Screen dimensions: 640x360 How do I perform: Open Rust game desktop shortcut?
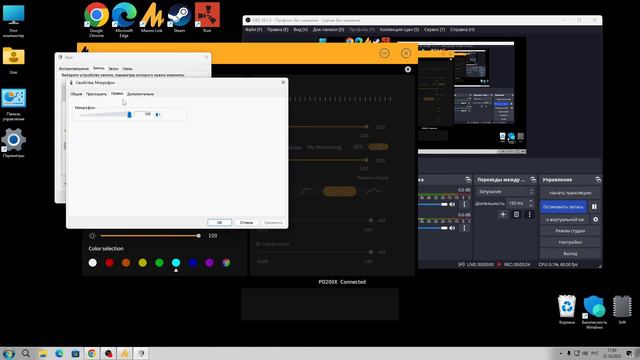pyautogui.click(x=207, y=18)
